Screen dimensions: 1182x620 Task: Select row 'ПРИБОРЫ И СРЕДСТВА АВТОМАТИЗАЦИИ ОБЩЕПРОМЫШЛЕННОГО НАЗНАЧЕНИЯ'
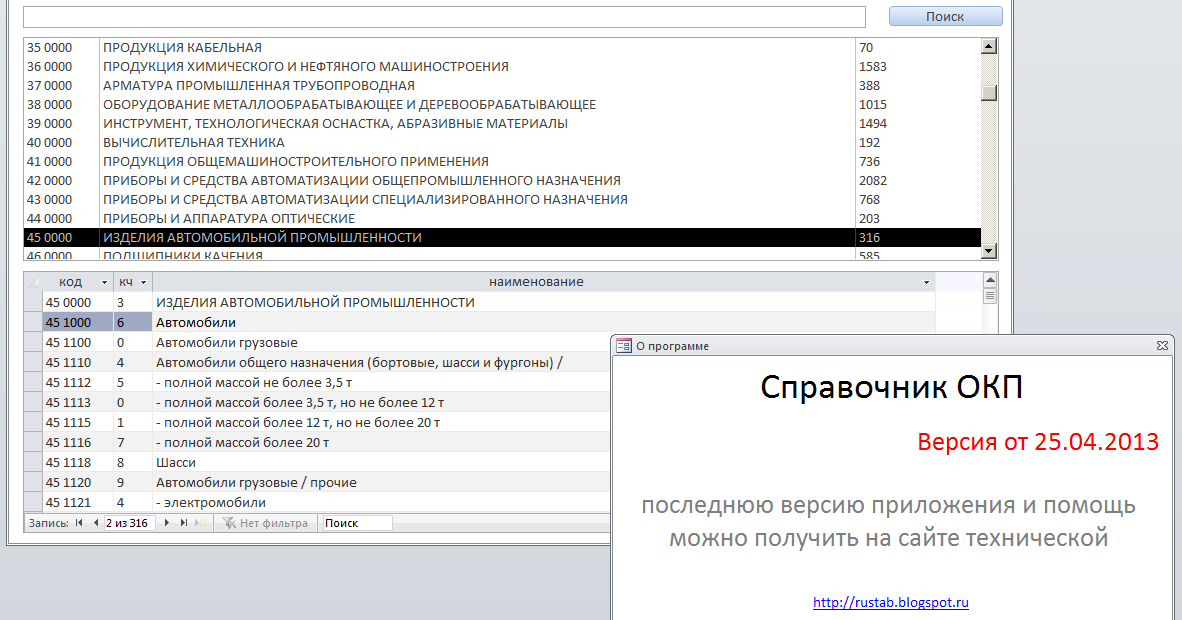tap(502, 180)
